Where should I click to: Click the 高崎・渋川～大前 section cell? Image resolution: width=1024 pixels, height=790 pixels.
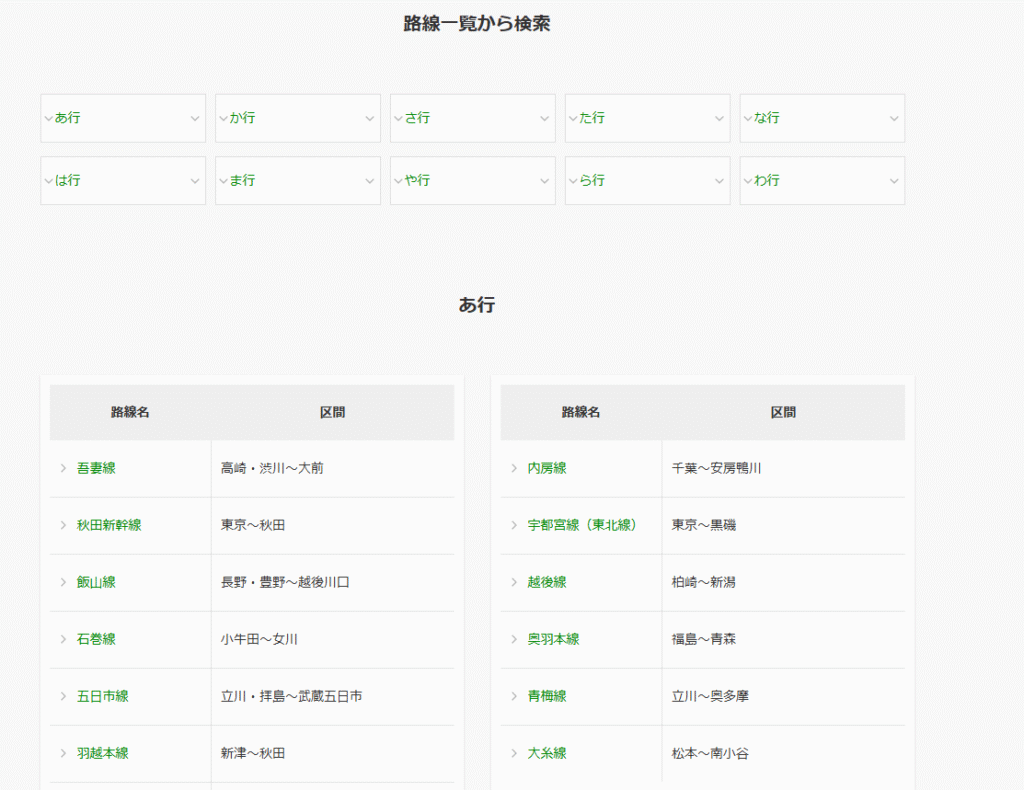332,468
